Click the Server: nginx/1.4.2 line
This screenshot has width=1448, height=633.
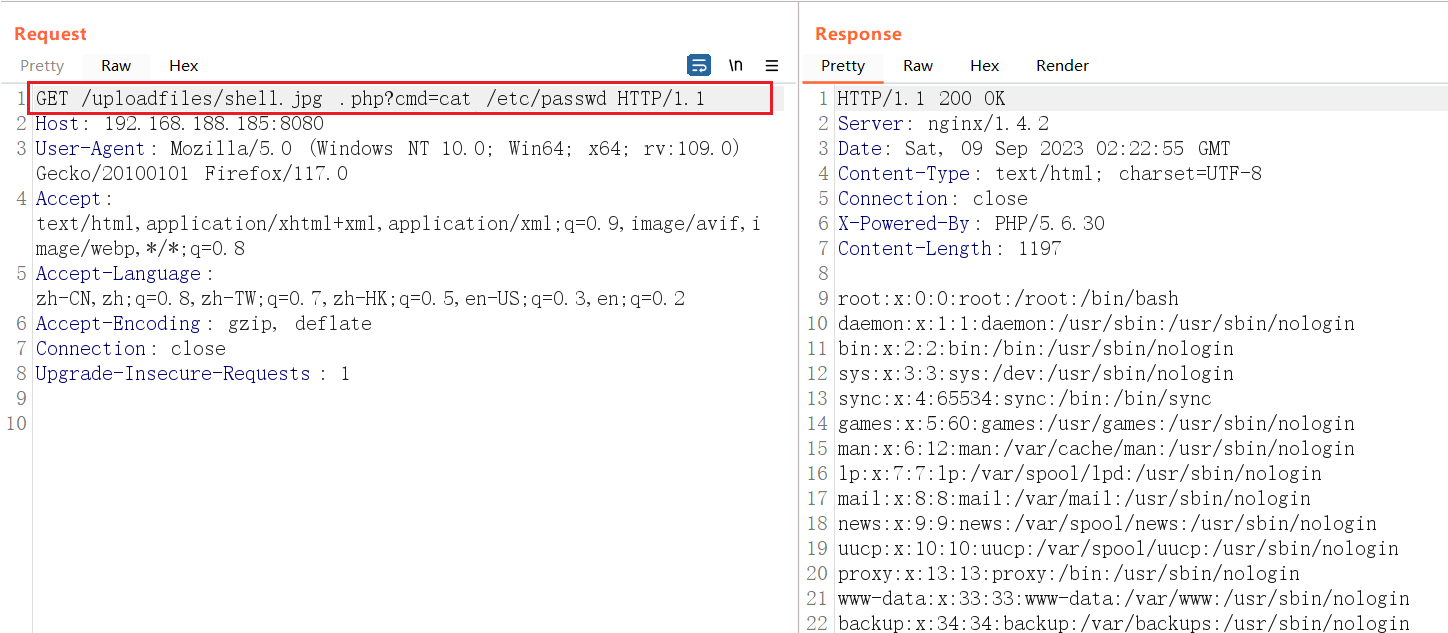click(x=943, y=124)
